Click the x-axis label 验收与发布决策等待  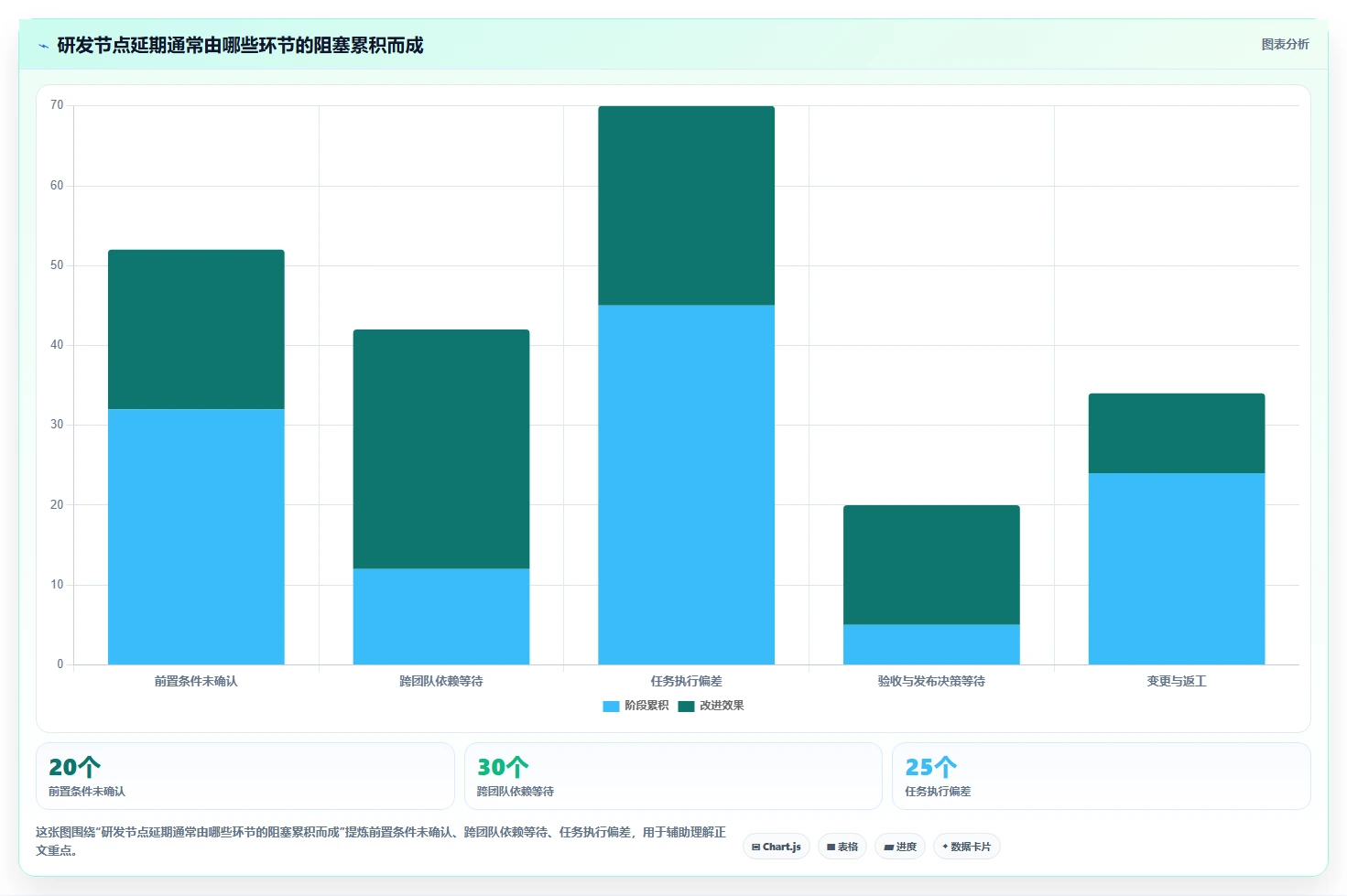click(x=931, y=681)
